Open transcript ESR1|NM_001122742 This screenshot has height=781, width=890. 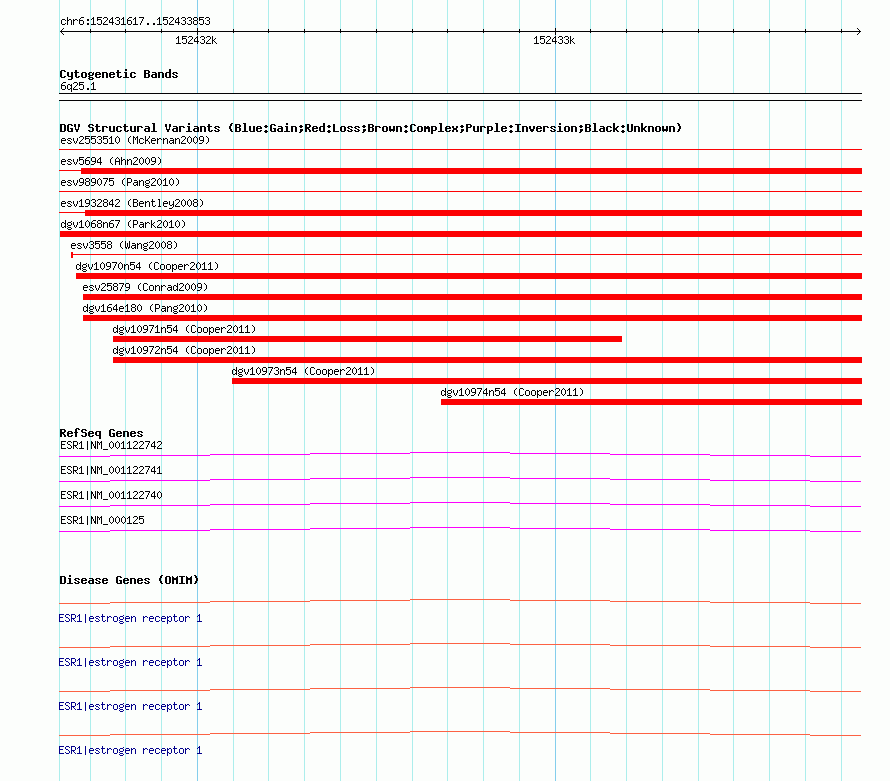pos(111,446)
